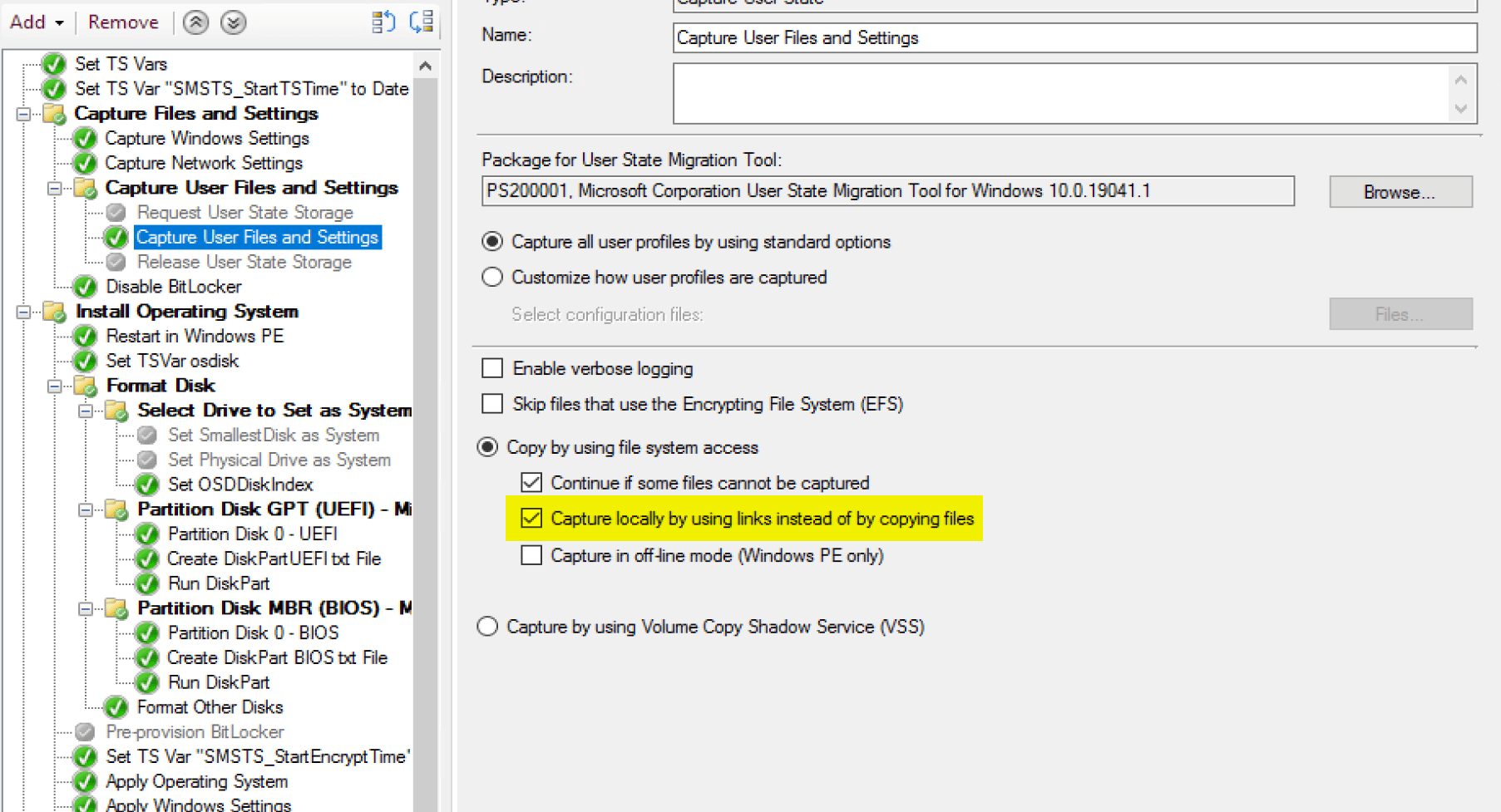Click the Browse... button for USMT package
The width and height of the screenshot is (1501, 812).
[1400, 192]
